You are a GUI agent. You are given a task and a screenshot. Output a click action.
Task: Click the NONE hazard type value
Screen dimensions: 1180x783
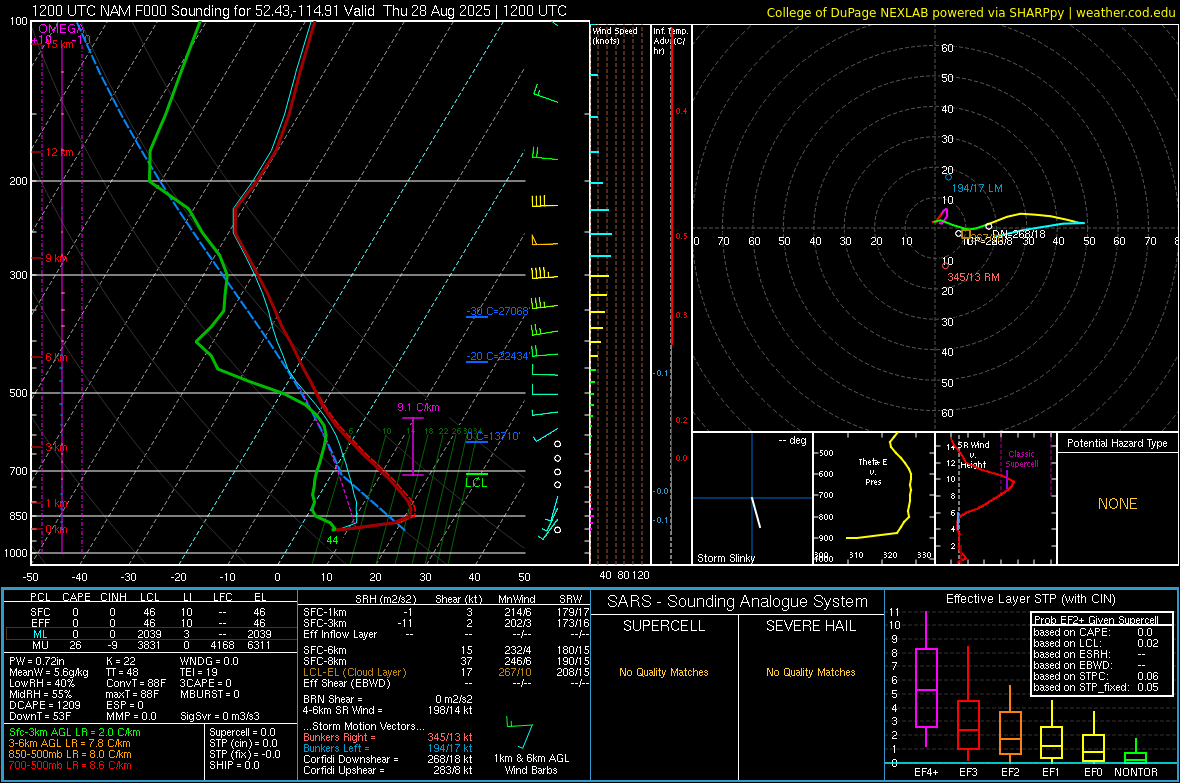[1117, 504]
